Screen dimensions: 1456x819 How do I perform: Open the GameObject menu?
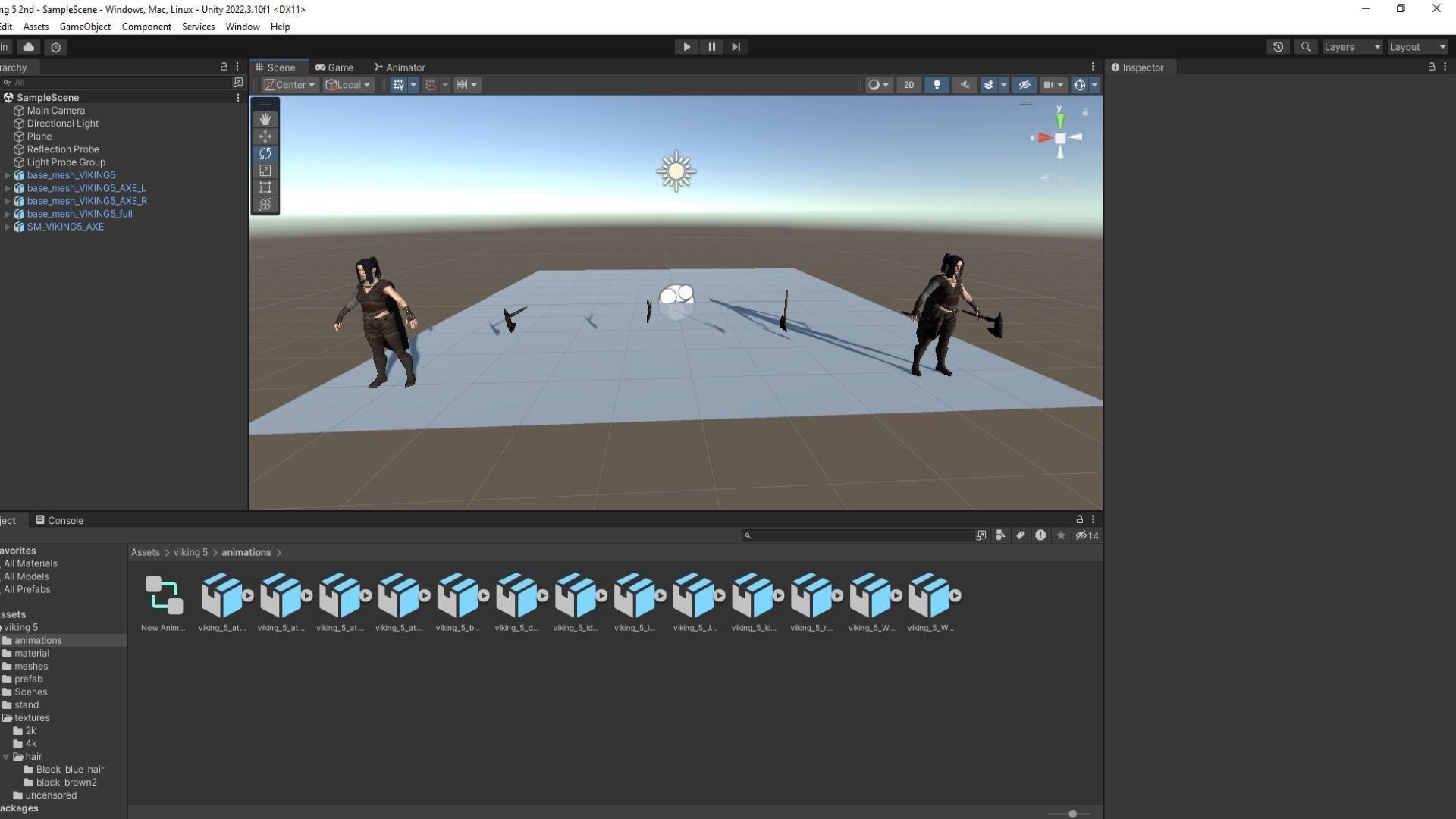(85, 27)
